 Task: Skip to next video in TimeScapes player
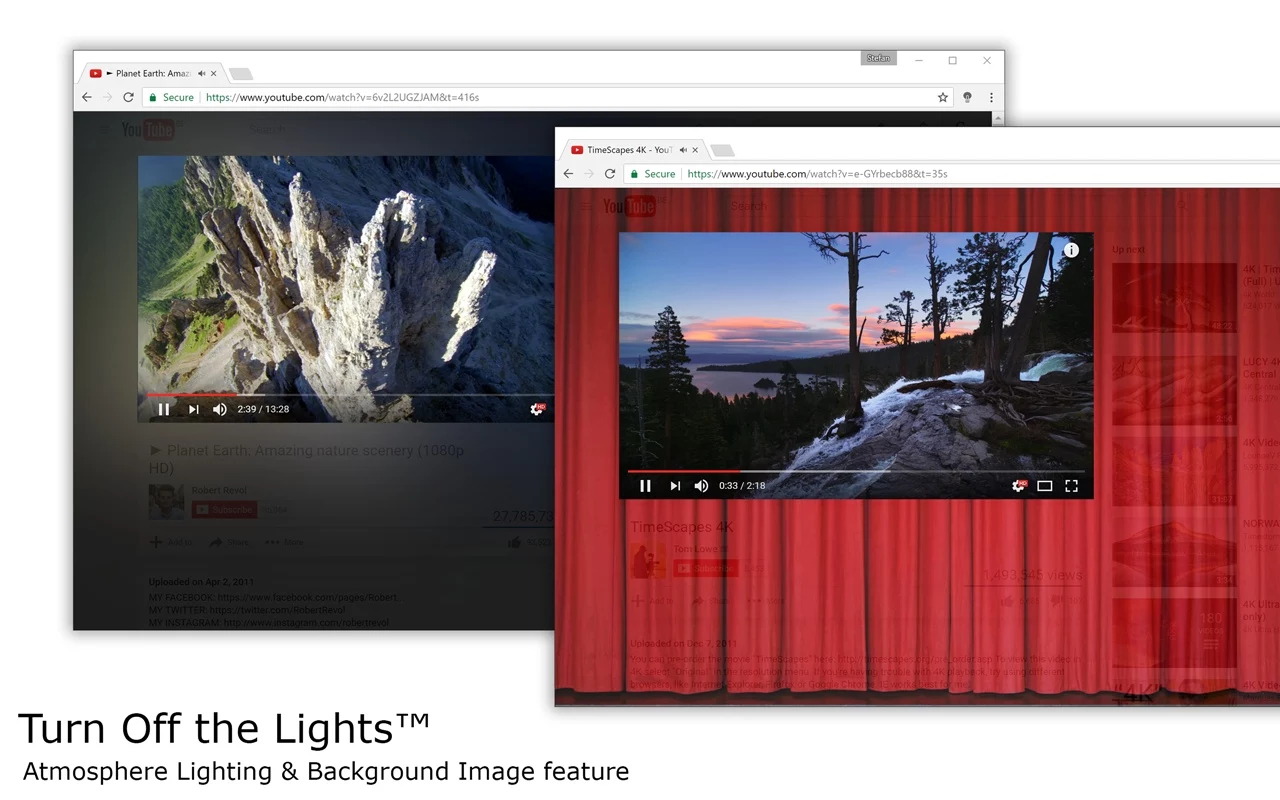(675, 486)
